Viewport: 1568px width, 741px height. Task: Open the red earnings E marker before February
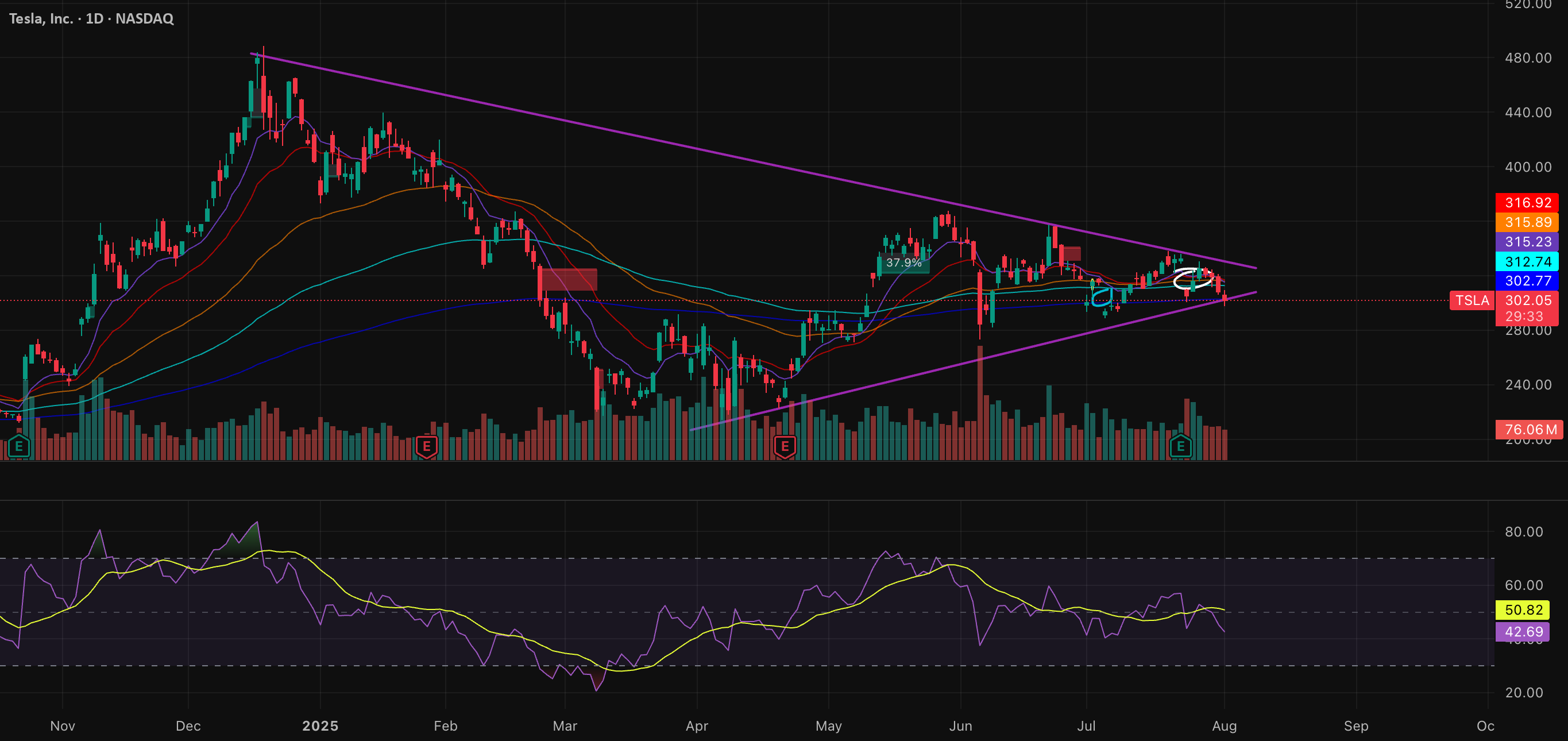(x=427, y=447)
